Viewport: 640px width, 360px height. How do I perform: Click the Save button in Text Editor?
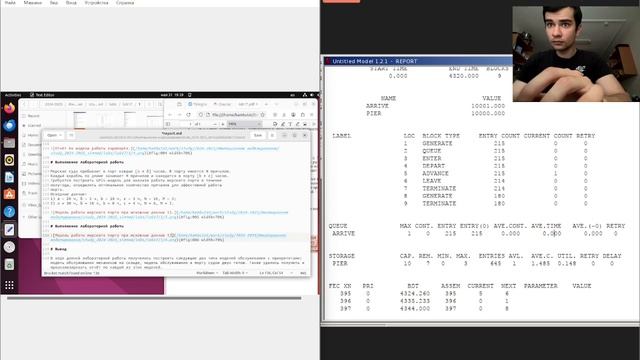click(x=258, y=135)
